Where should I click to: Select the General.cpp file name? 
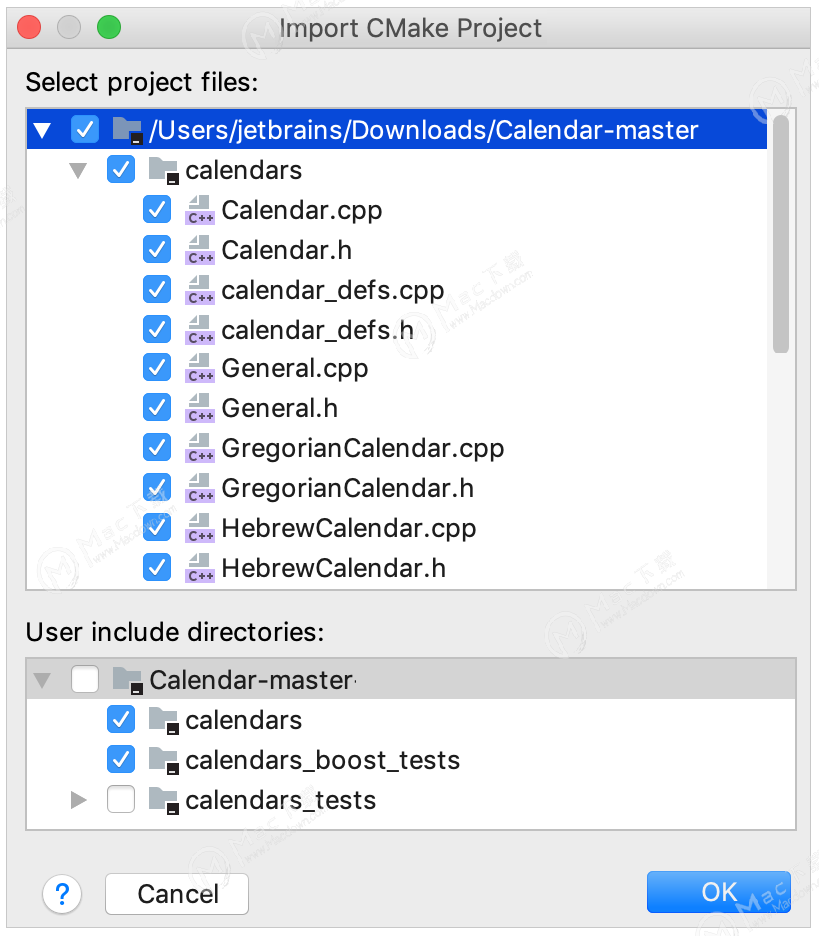295,369
